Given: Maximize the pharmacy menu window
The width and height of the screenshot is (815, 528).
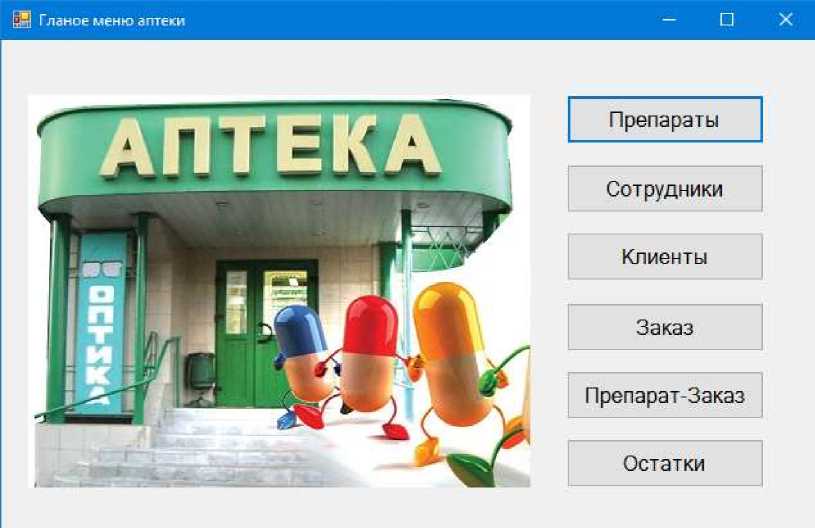Looking at the screenshot, I should coord(727,20).
